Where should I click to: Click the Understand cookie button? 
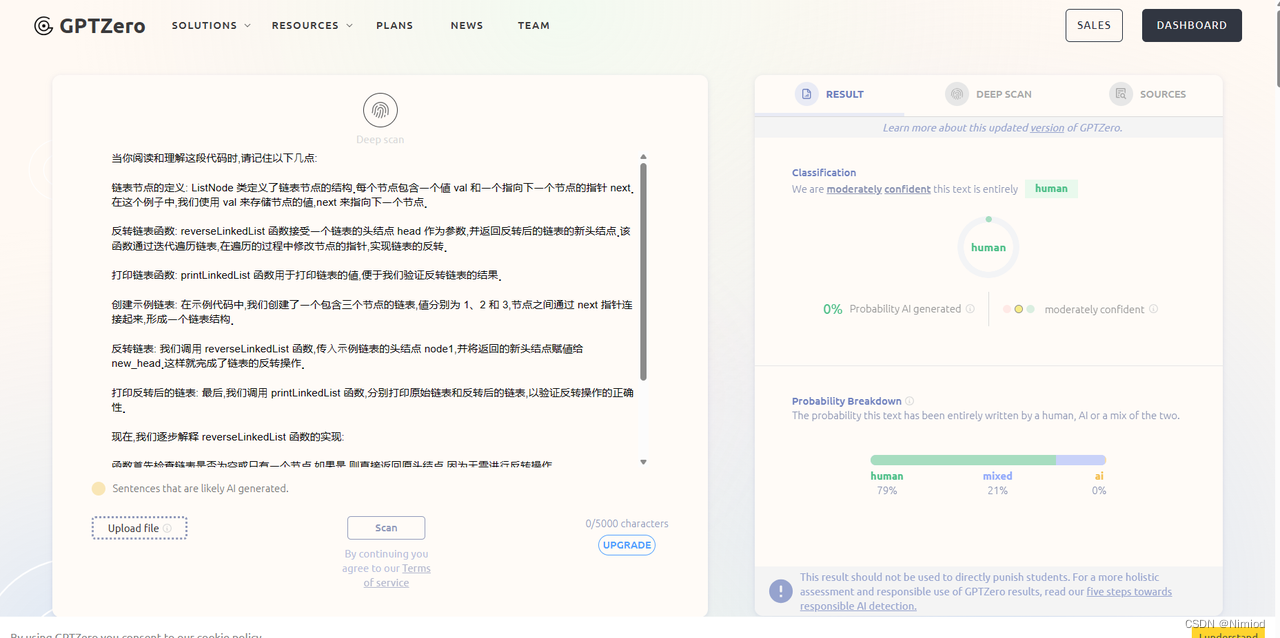[1228, 634]
